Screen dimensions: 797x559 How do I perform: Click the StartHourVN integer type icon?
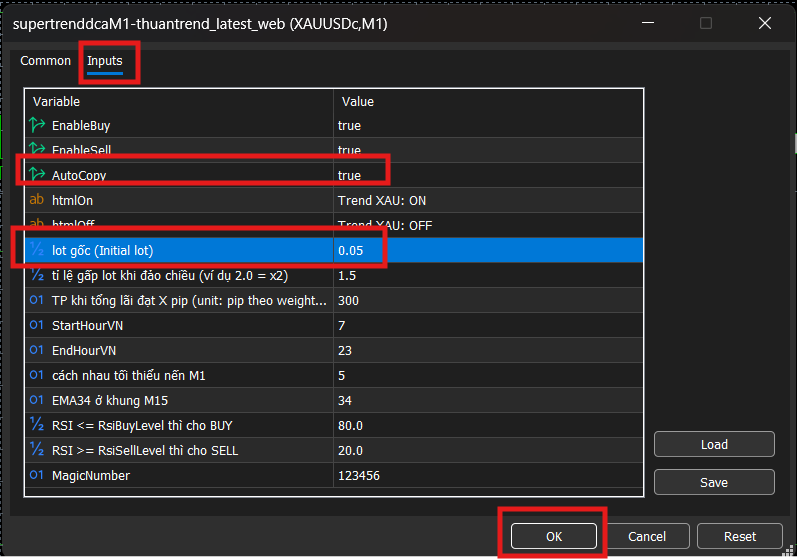(x=37, y=325)
